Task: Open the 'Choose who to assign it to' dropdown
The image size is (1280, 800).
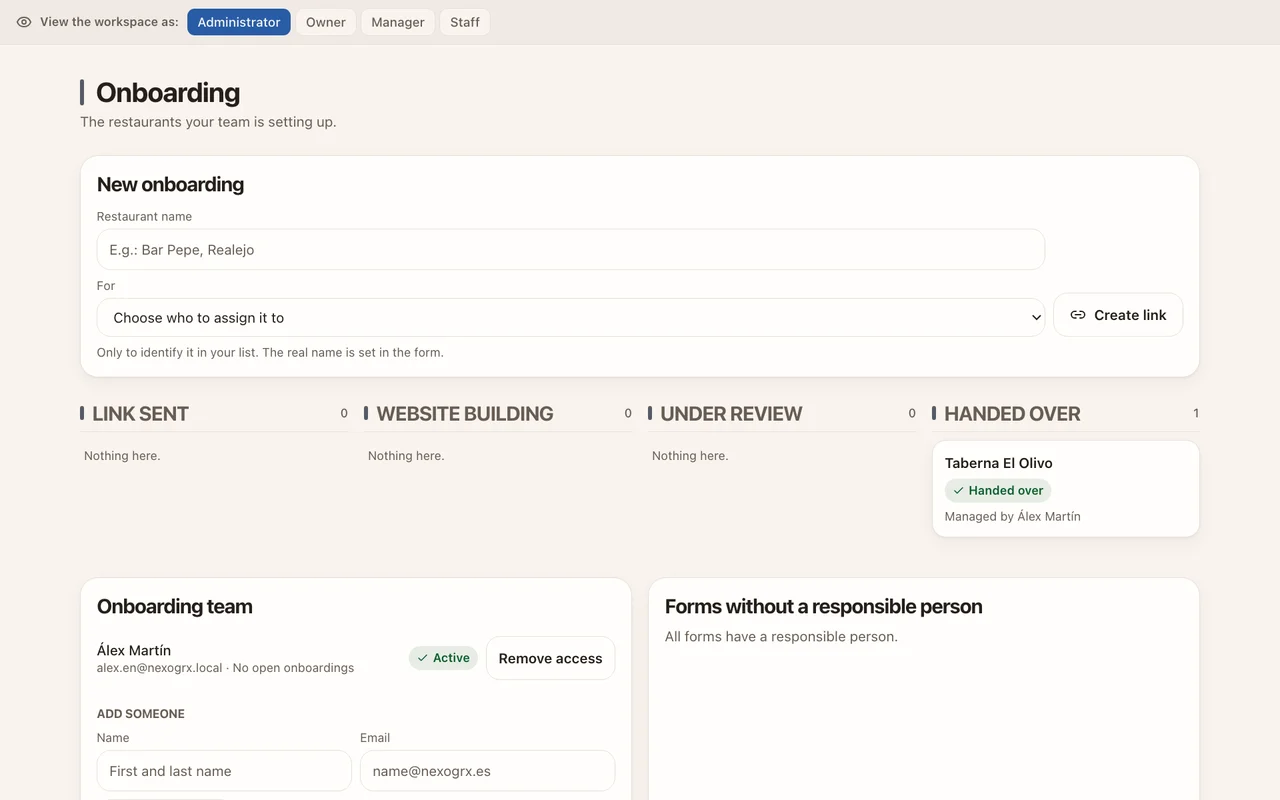Action: pos(571,317)
